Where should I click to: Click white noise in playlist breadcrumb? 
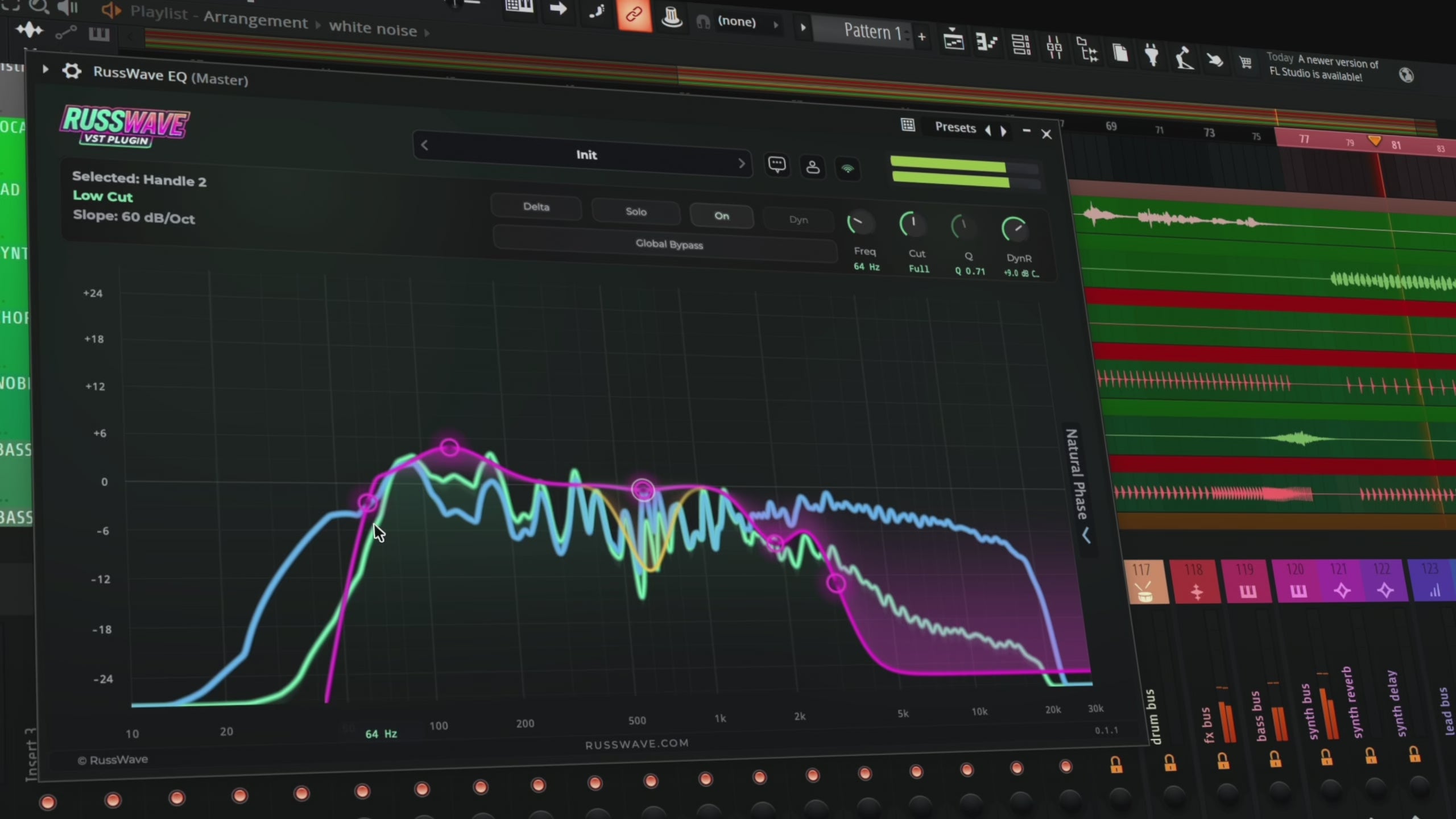tap(373, 28)
